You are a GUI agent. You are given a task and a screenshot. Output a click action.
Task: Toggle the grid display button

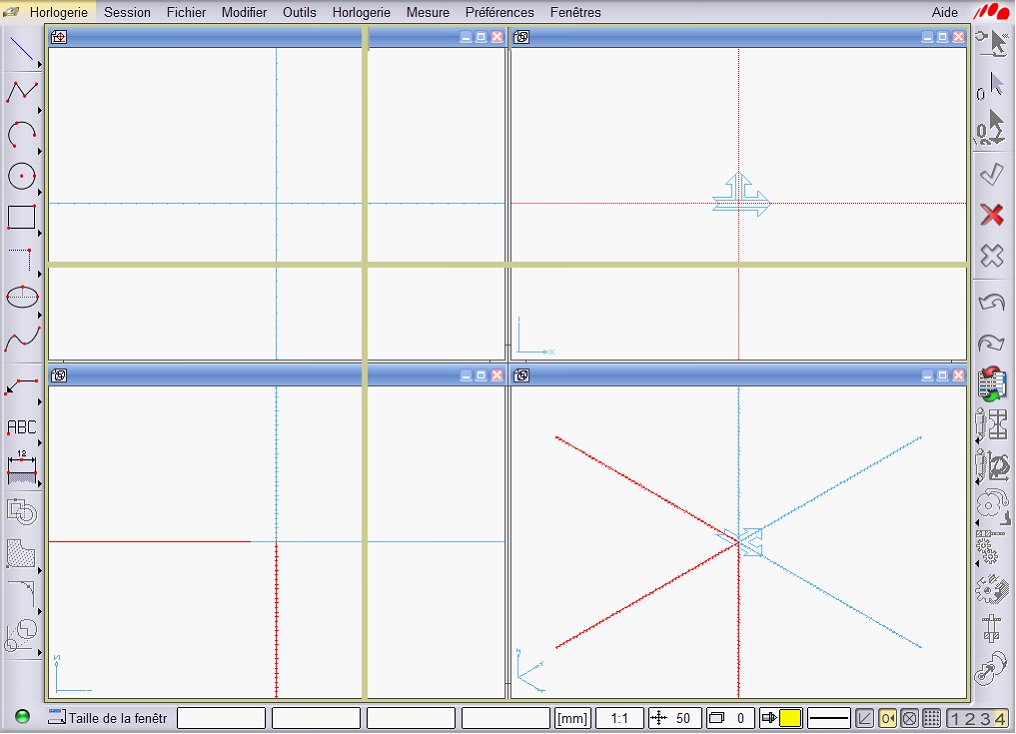[931, 718]
